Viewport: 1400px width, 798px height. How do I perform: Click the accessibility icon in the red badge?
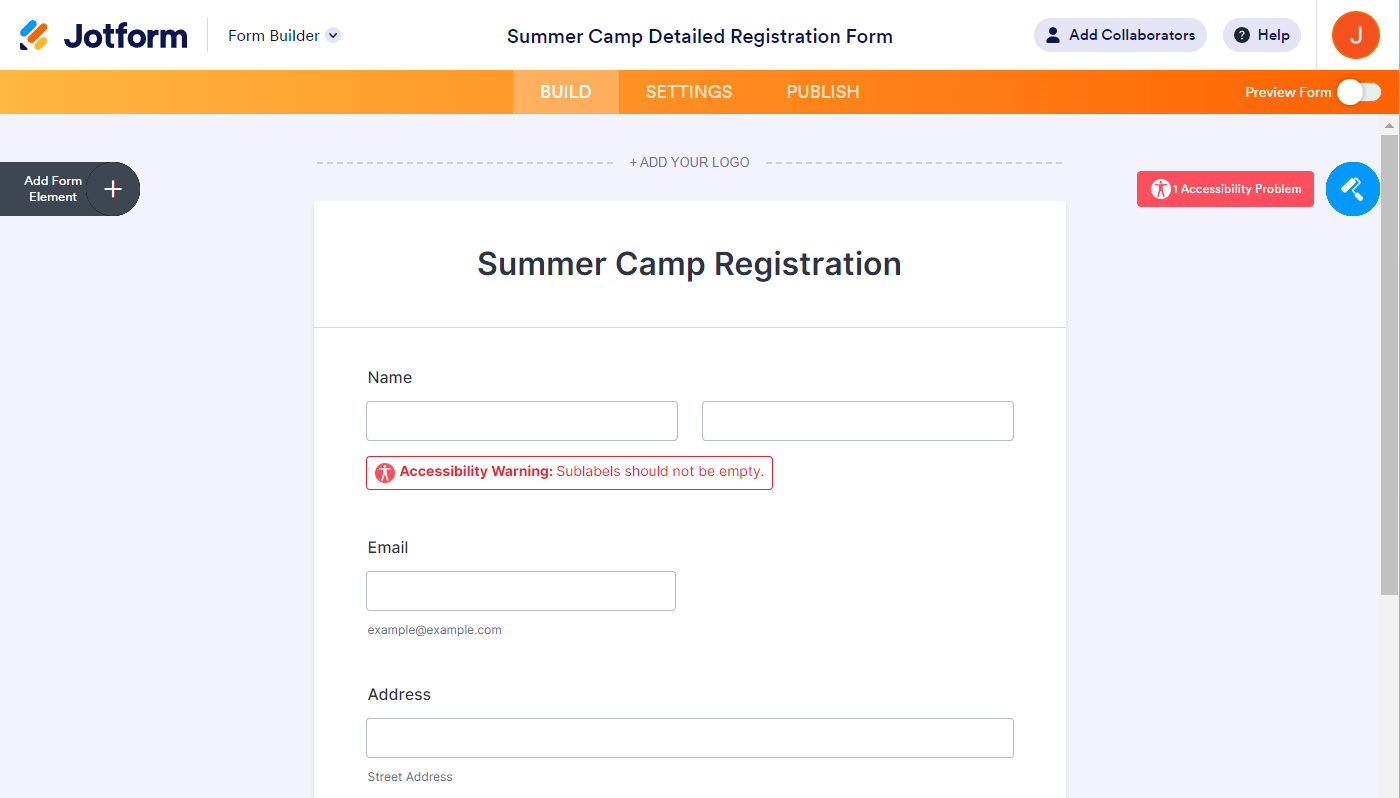1160,189
